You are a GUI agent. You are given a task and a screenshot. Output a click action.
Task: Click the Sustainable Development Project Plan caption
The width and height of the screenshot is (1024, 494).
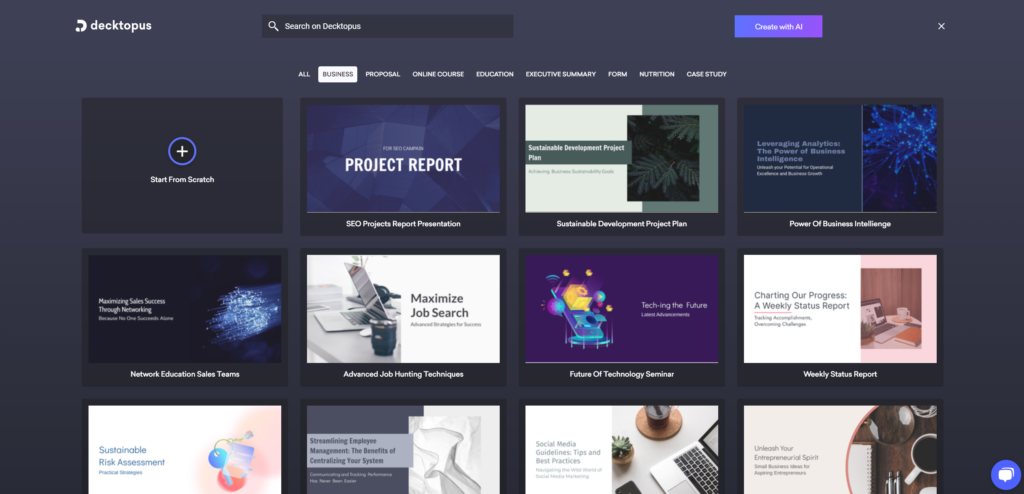pos(622,223)
